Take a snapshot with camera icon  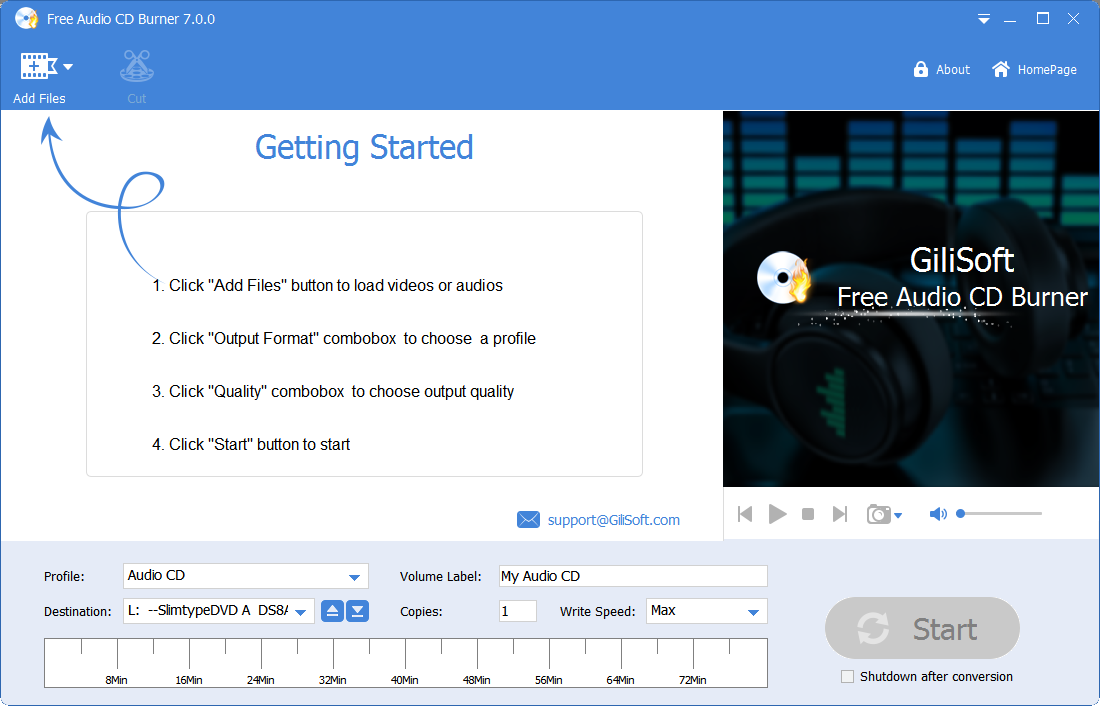click(x=878, y=514)
